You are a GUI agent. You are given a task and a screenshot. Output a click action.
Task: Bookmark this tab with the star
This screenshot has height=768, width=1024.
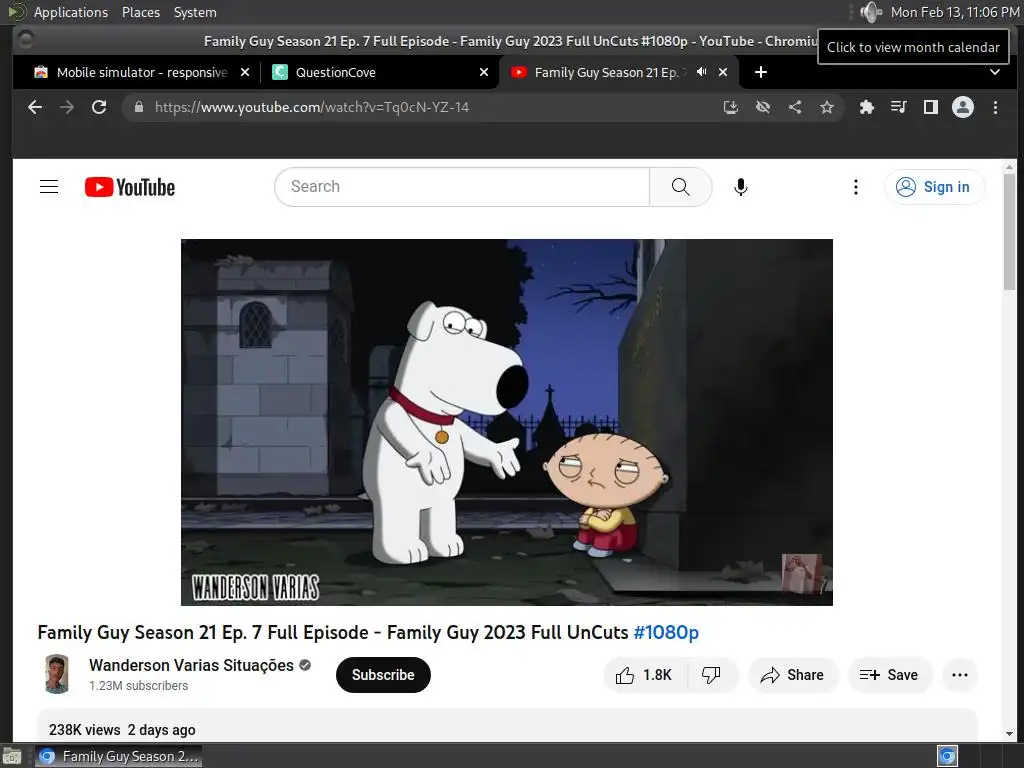coord(827,107)
